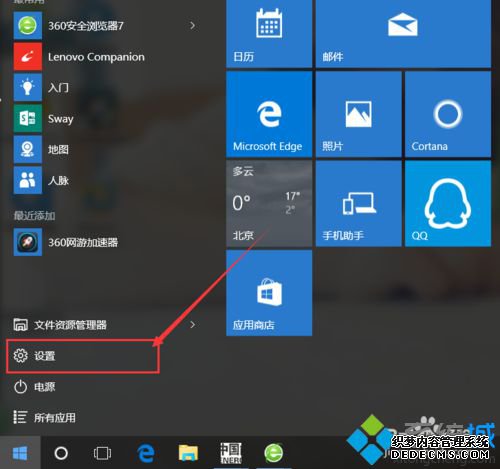Open the 照片 photos tile
The image size is (500, 469).
[359, 114]
